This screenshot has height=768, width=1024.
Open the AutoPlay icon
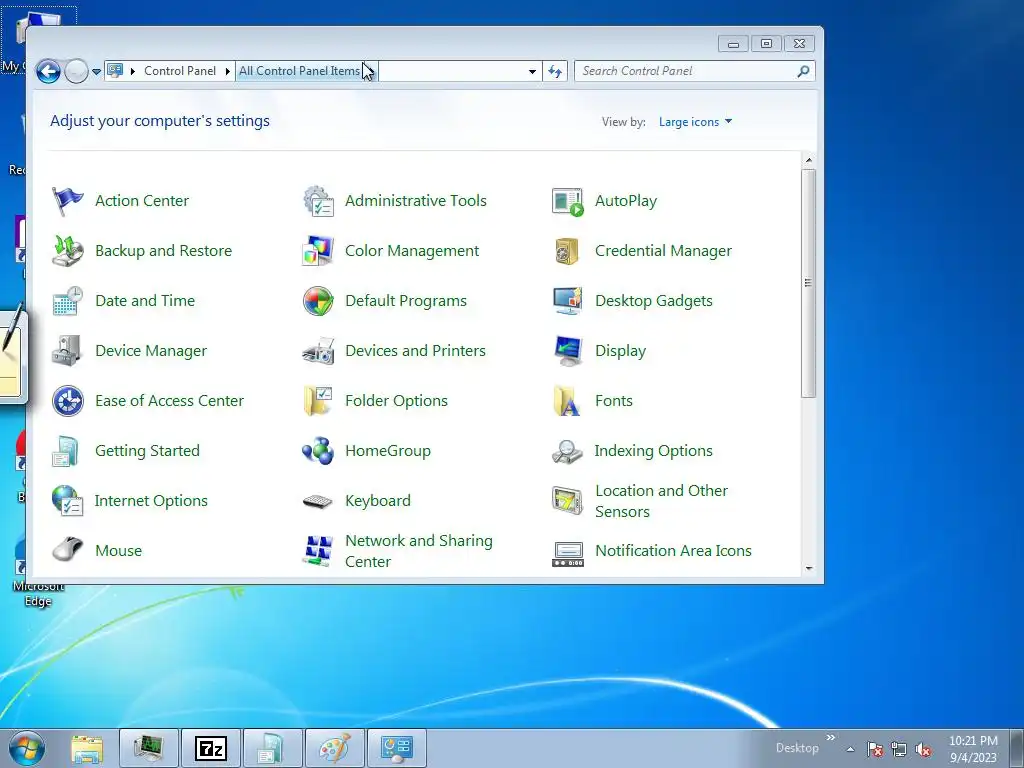[x=568, y=200]
